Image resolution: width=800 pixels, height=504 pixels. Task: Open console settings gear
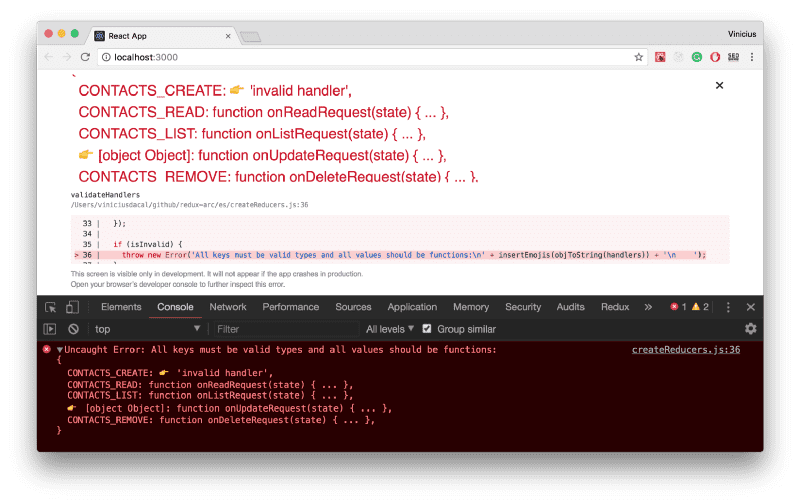(750, 329)
